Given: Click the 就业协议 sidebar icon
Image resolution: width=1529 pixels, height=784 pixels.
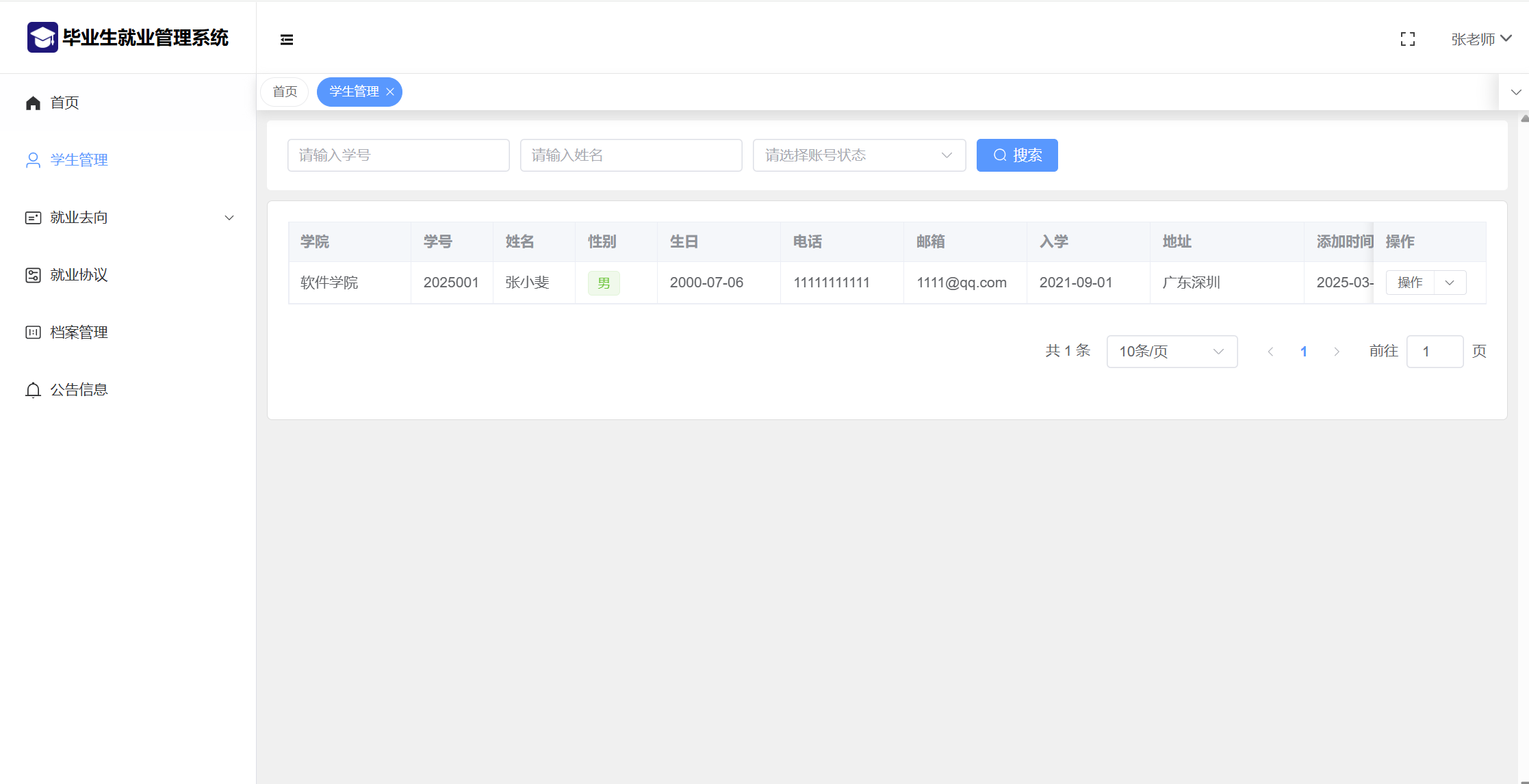Looking at the screenshot, I should [33, 275].
